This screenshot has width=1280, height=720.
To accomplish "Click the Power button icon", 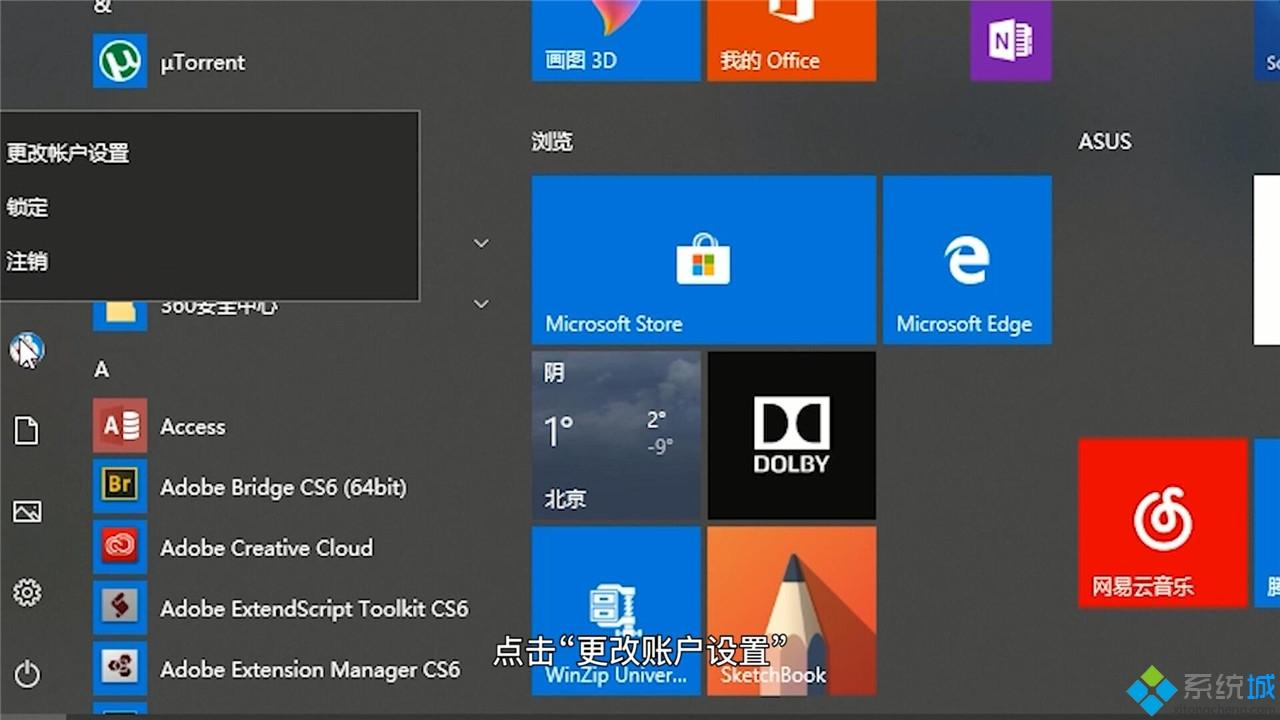I will coord(27,674).
